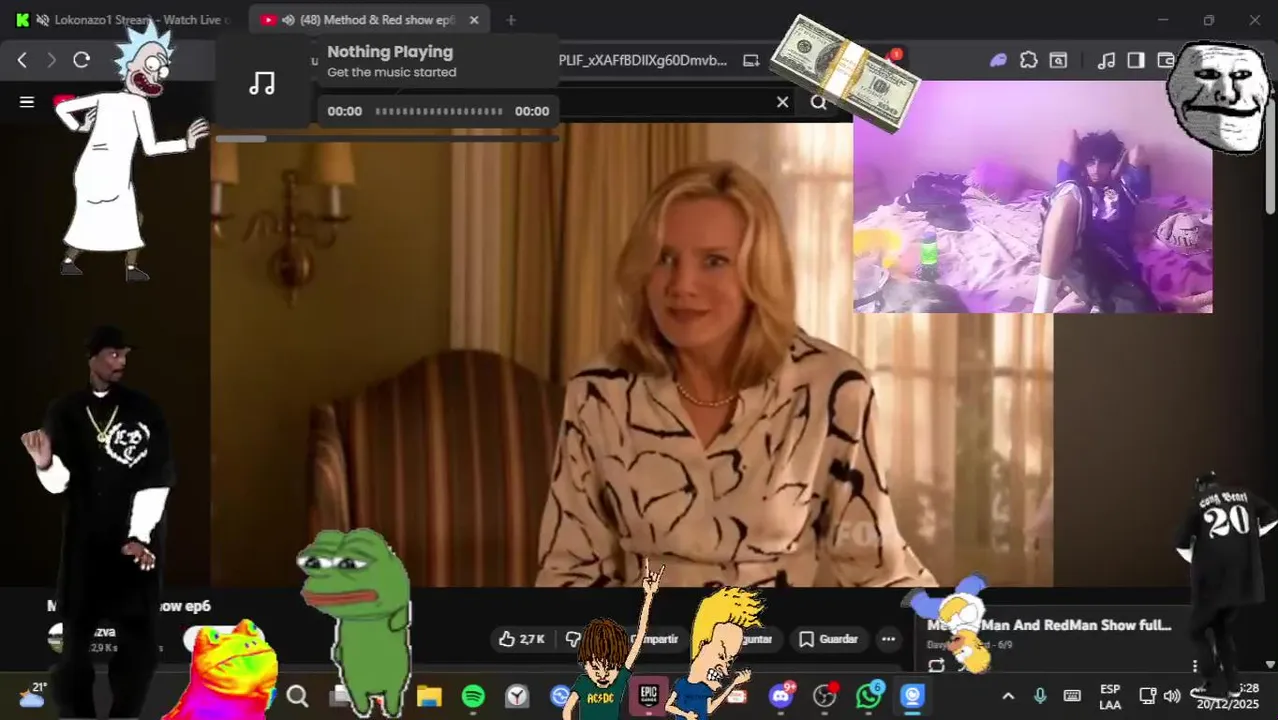Toggle the sidebar panel icon

(x=1135, y=60)
